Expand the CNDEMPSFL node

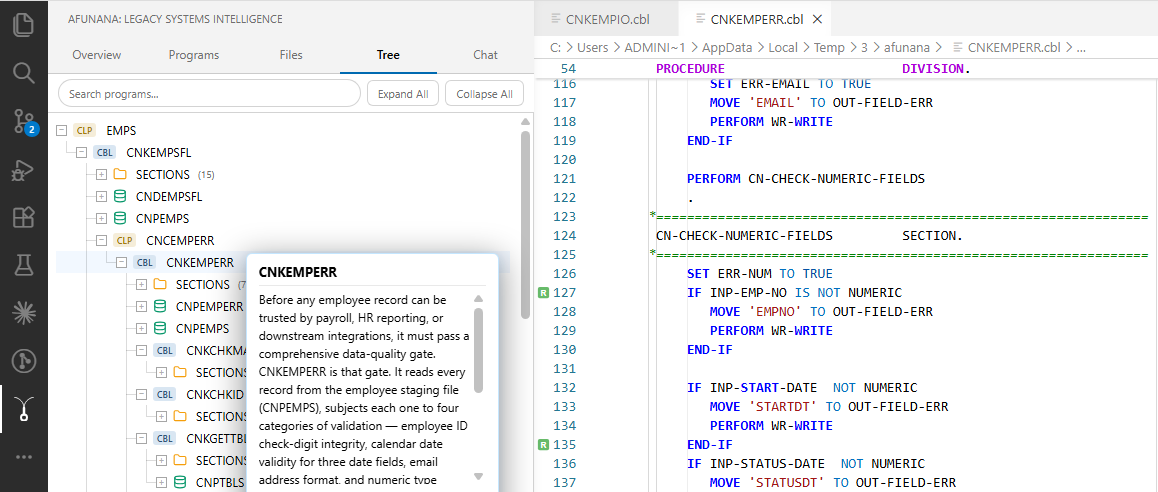(101, 197)
